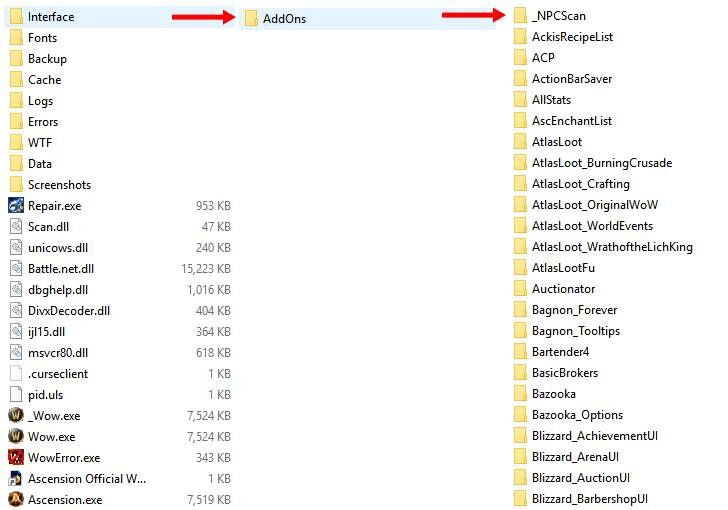Viewport: 728px width, 510px height.
Task: Select the _NPCScan folder icon
Action: (520, 15)
